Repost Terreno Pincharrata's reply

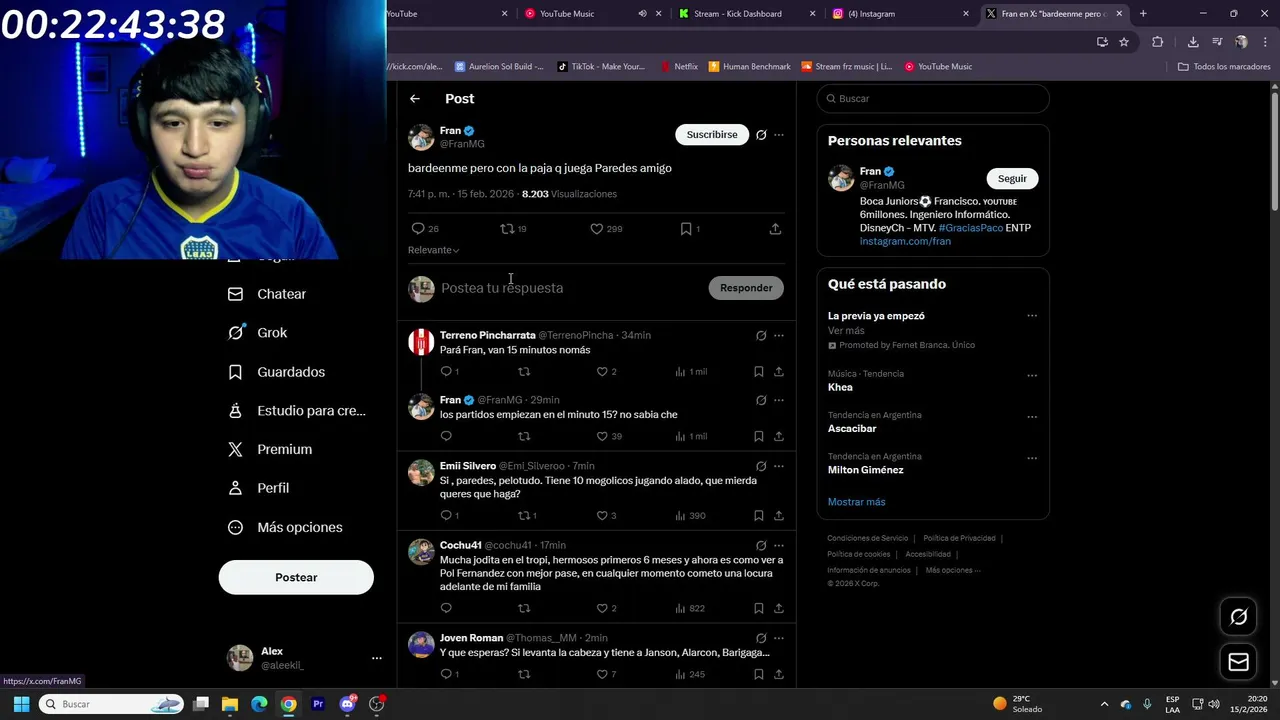[524, 372]
